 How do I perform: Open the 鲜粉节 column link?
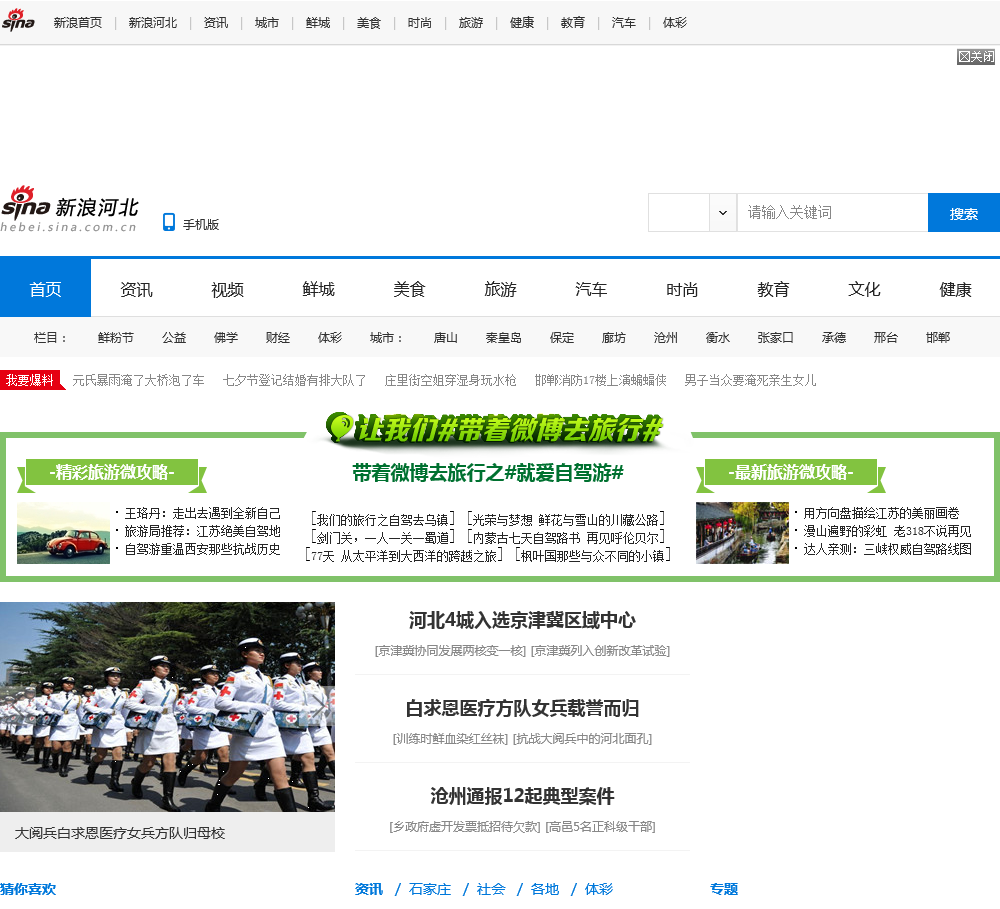(116, 337)
